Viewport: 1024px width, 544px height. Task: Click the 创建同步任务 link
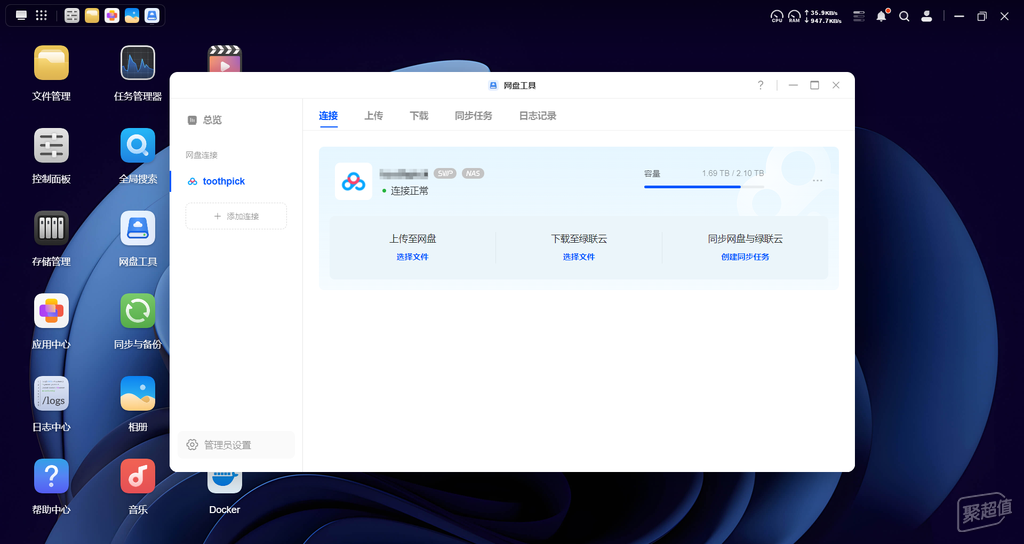pyautogui.click(x=745, y=257)
